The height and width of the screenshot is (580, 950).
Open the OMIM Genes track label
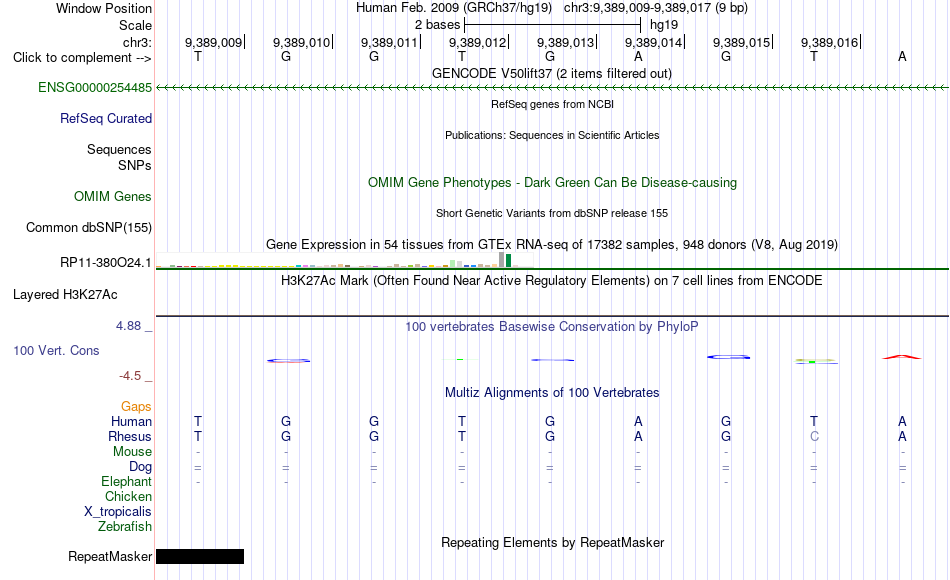tap(112, 196)
